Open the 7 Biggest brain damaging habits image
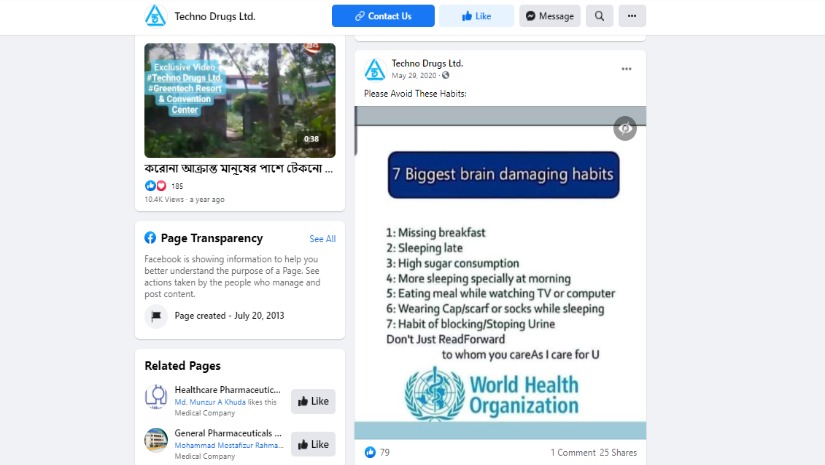Viewport: 825px width, 465px height. (500, 272)
